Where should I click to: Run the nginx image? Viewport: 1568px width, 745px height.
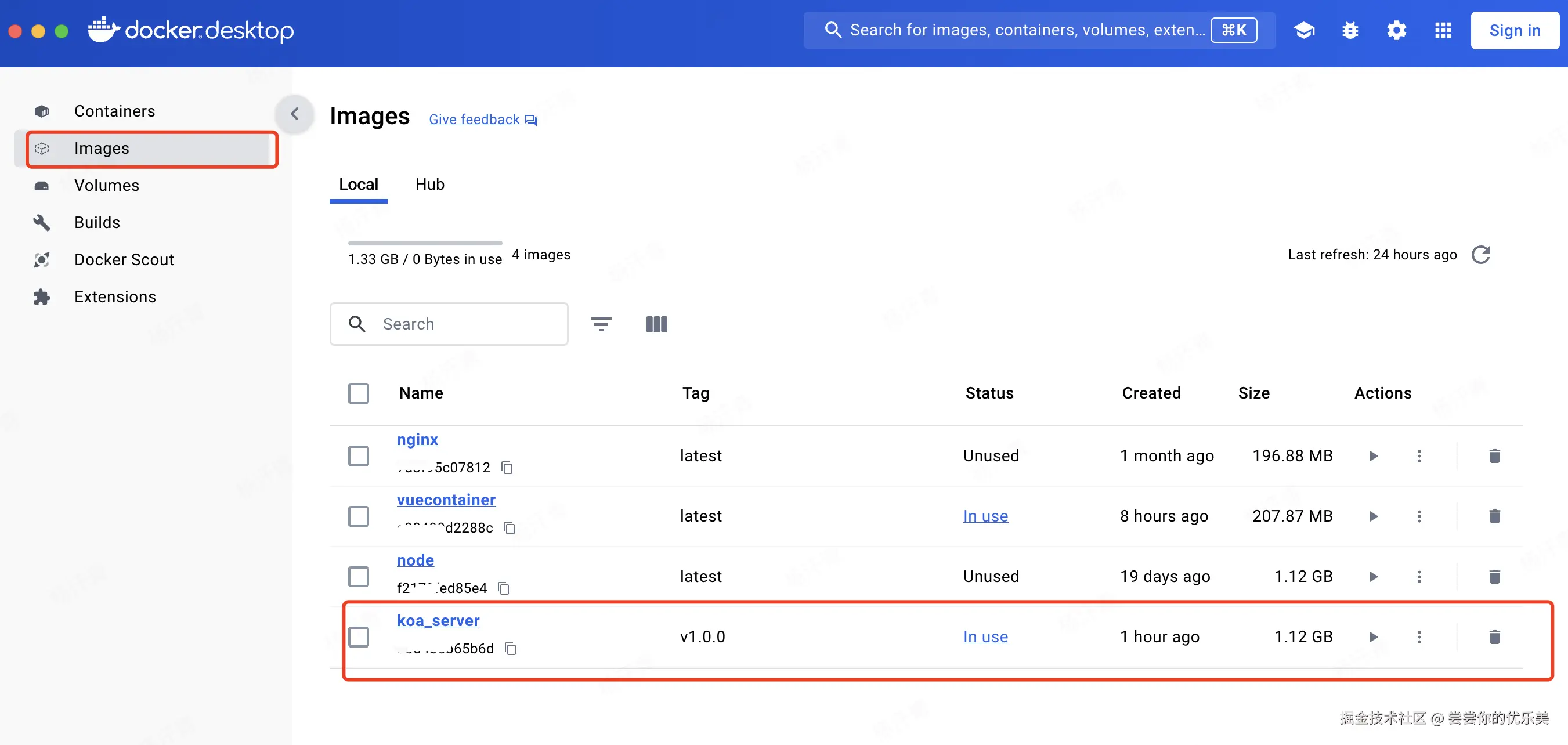click(x=1373, y=456)
